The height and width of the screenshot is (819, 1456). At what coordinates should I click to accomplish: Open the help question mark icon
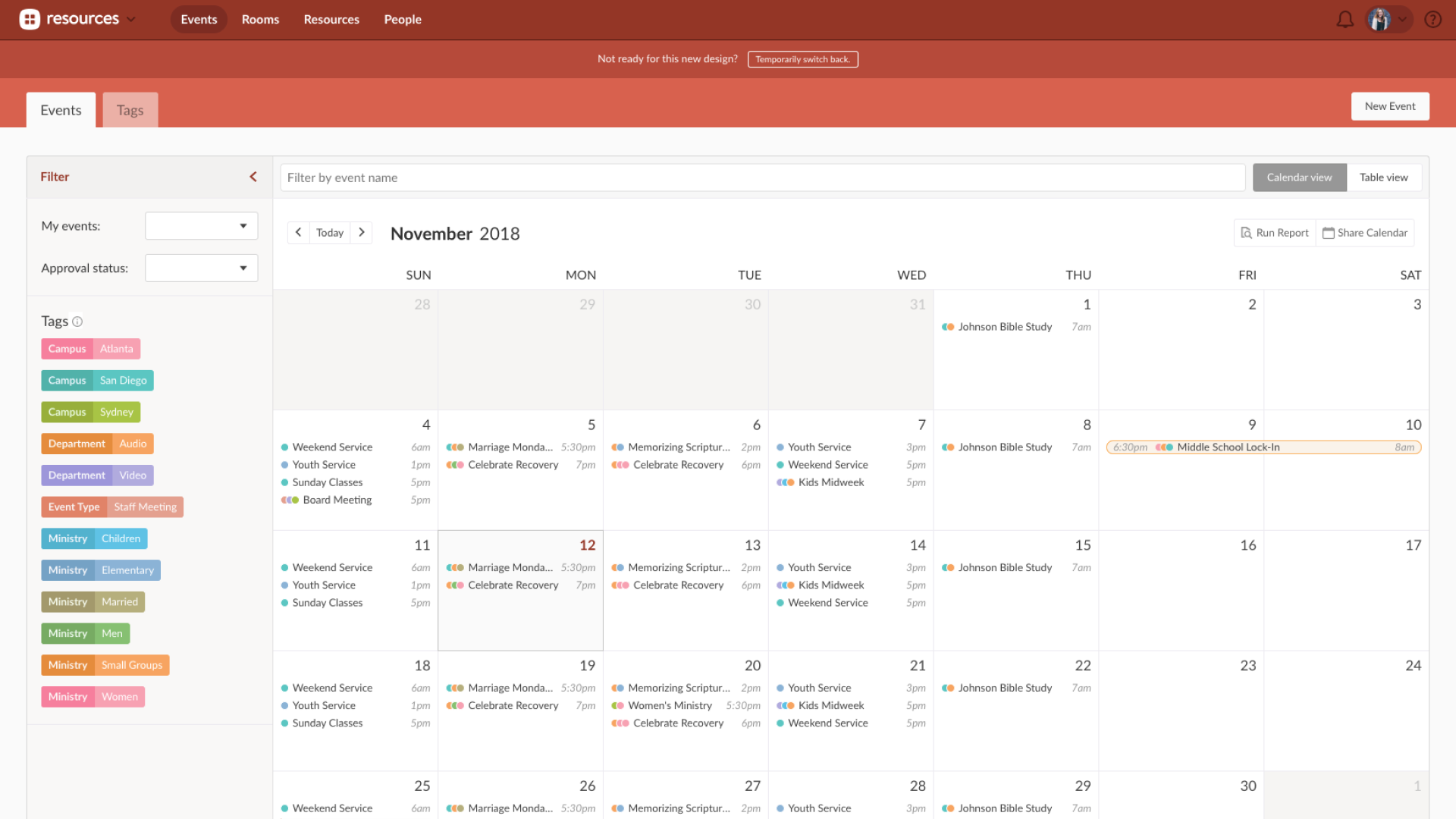(x=1433, y=19)
